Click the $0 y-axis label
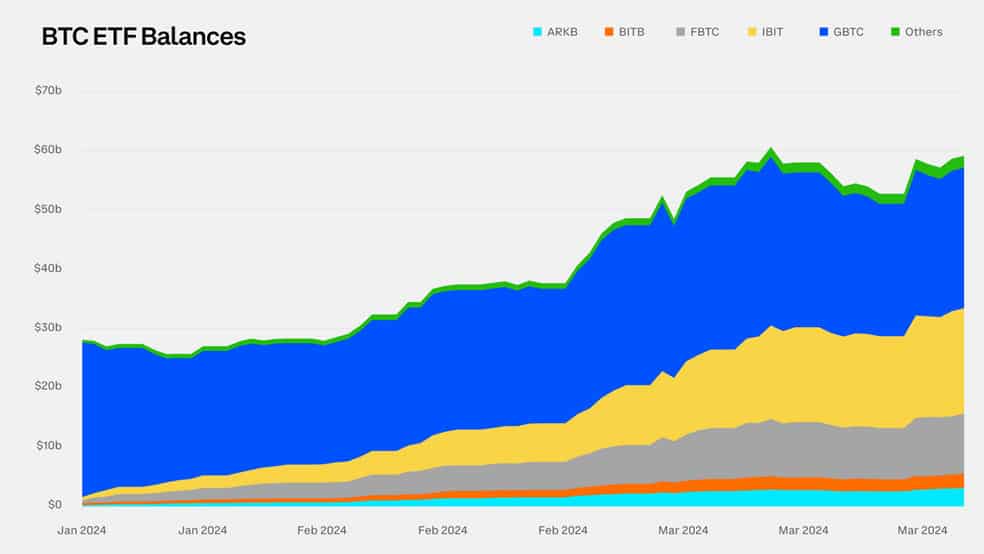Screen dimensions: 984x554 tap(55, 504)
